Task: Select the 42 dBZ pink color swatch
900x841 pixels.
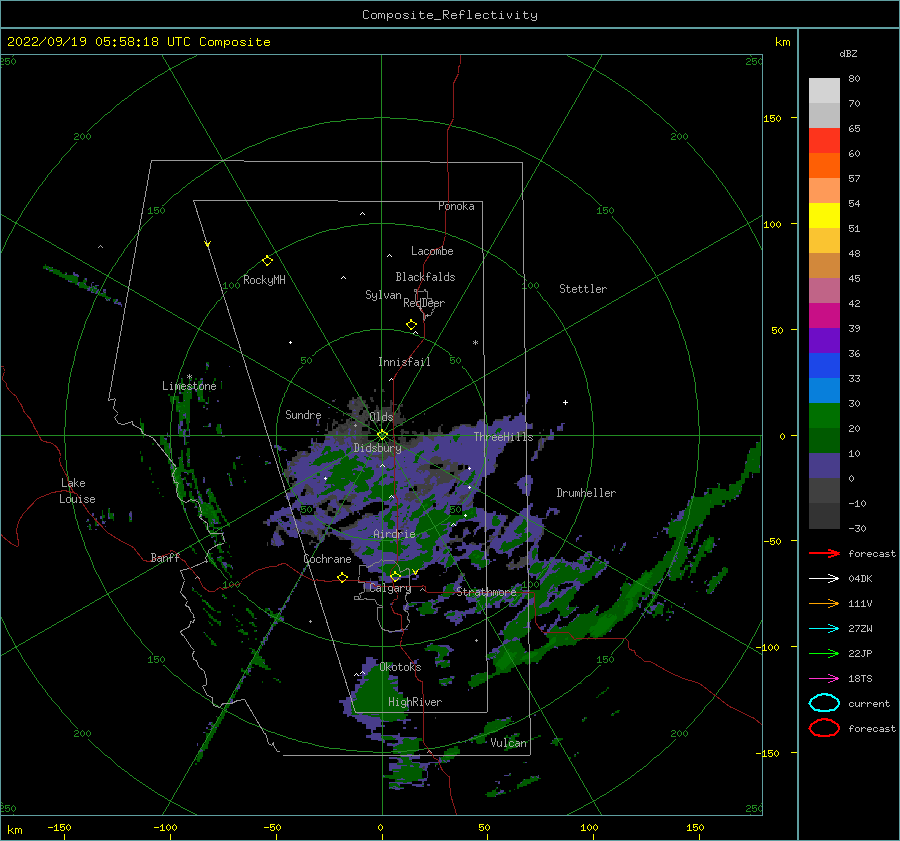Action: tap(824, 290)
